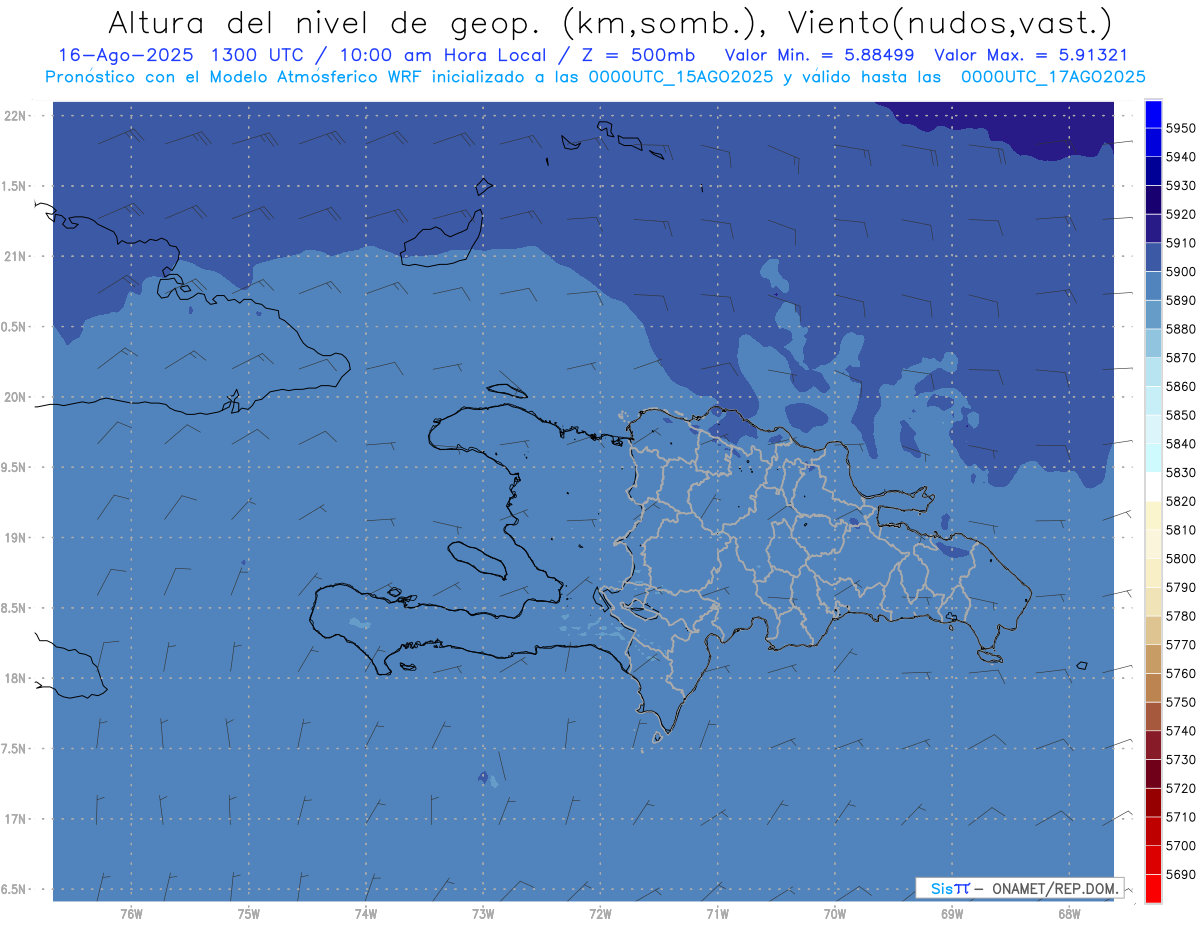Click the 70W longitude axis label
The image size is (1200, 927).
tap(835, 913)
